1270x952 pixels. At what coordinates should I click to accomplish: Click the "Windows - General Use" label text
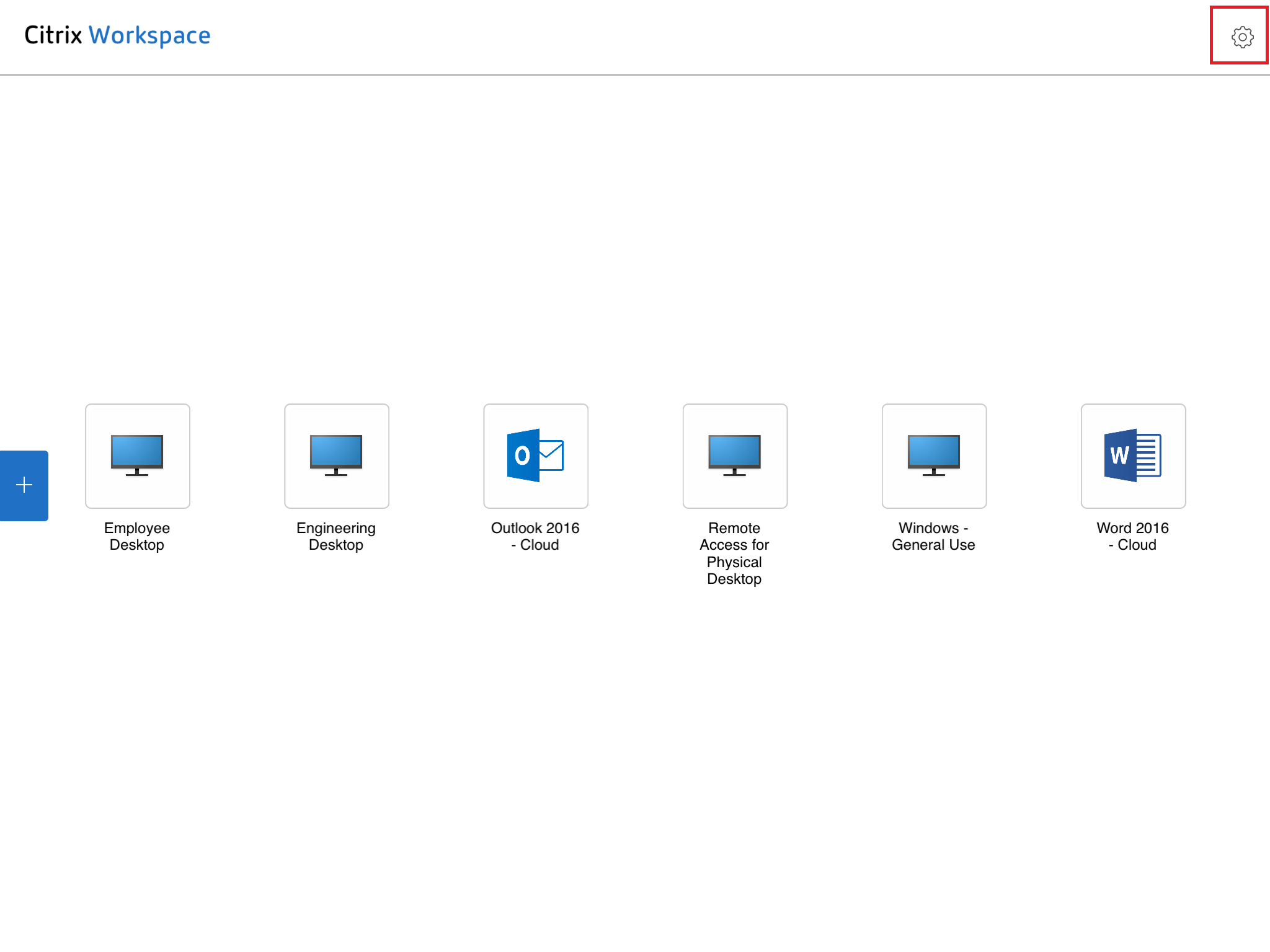tap(933, 537)
